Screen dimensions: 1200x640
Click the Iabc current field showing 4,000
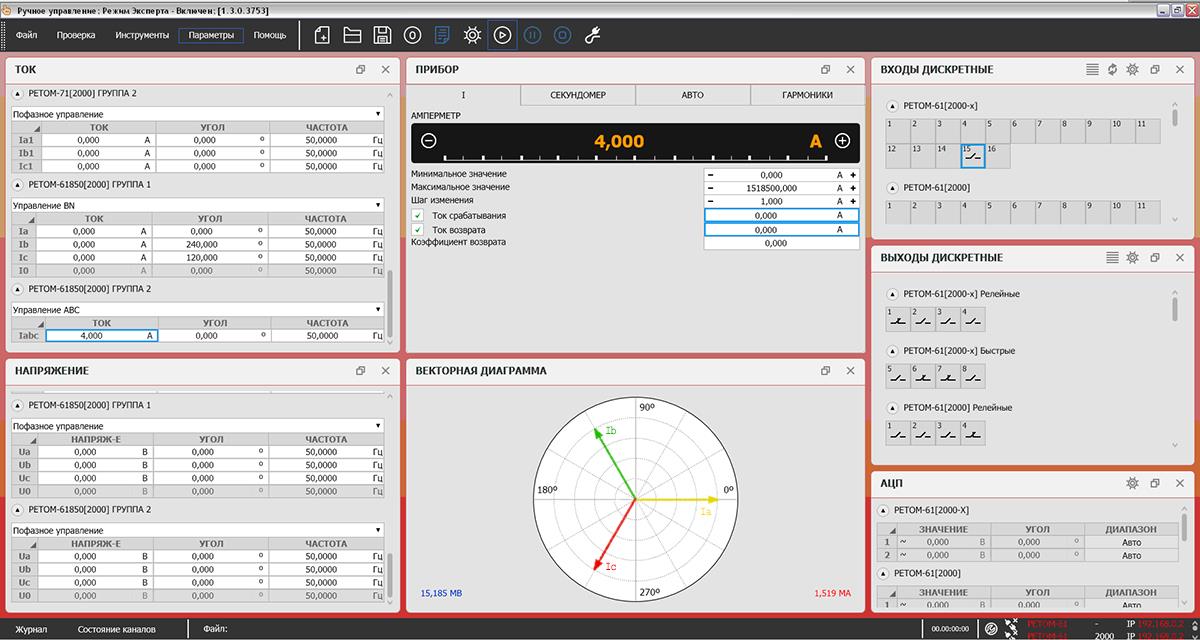point(100,336)
